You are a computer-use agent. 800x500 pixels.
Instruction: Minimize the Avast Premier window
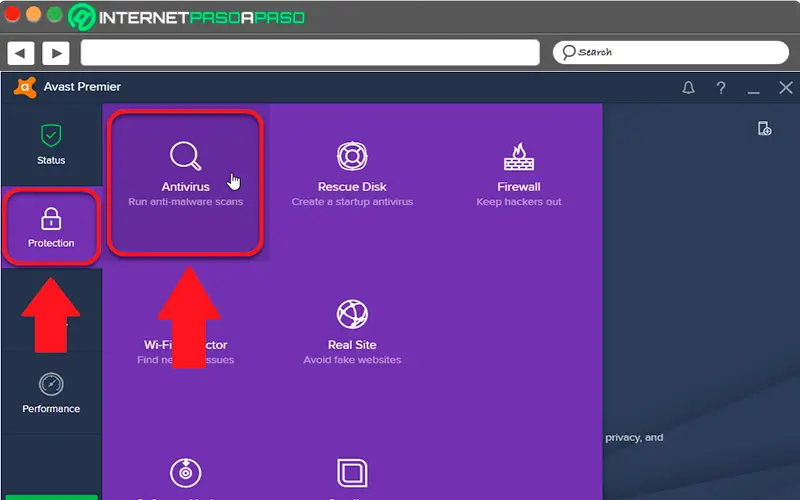click(x=754, y=92)
